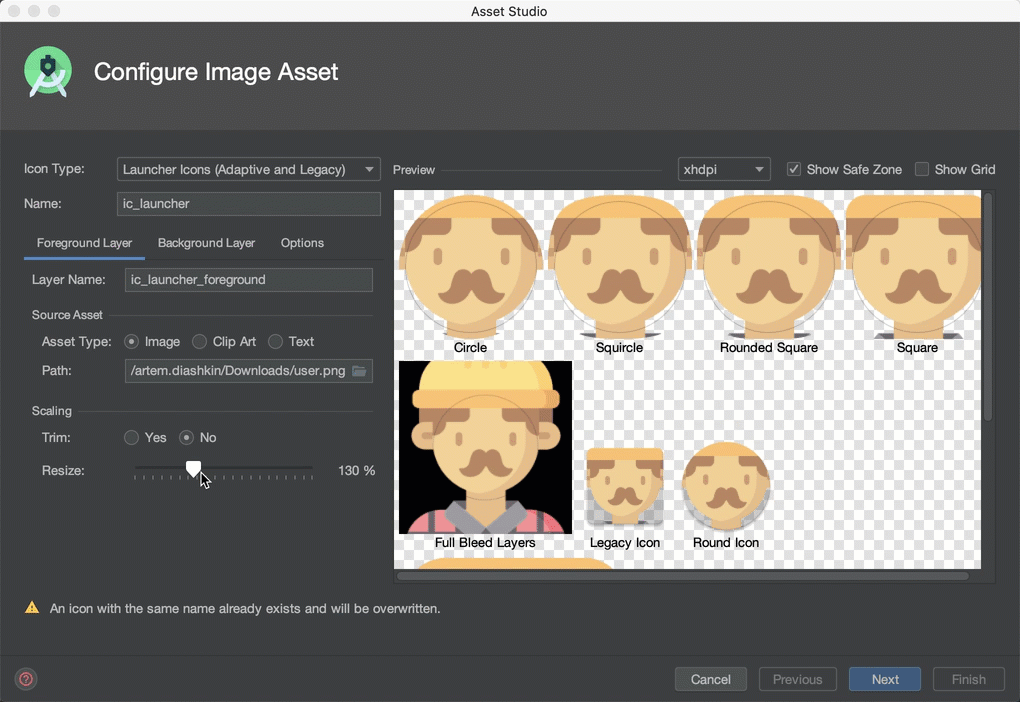Click the Layer Name input field
Viewport: 1020px width, 702px height.
click(248, 280)
